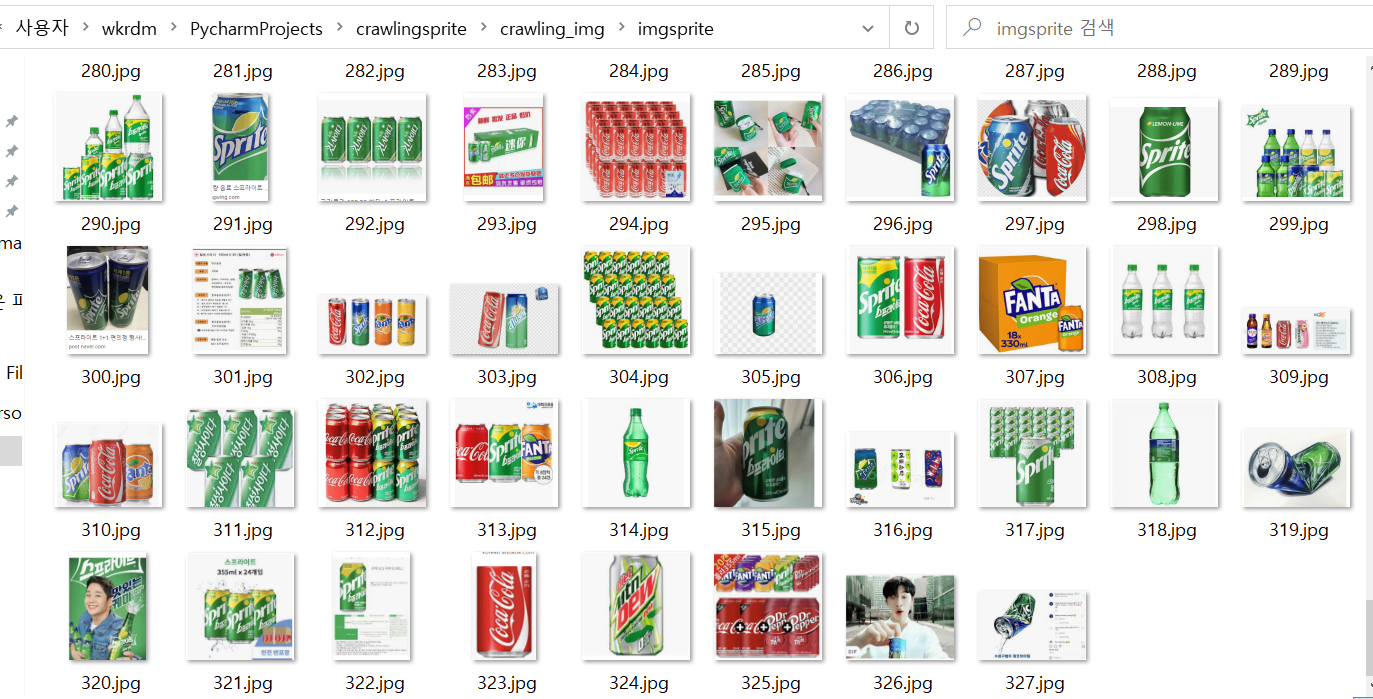Navigate to crawling_img in breadcrumb
Image resolution: width=1373 pixels, height=699 pixels.
pos(552,29)
